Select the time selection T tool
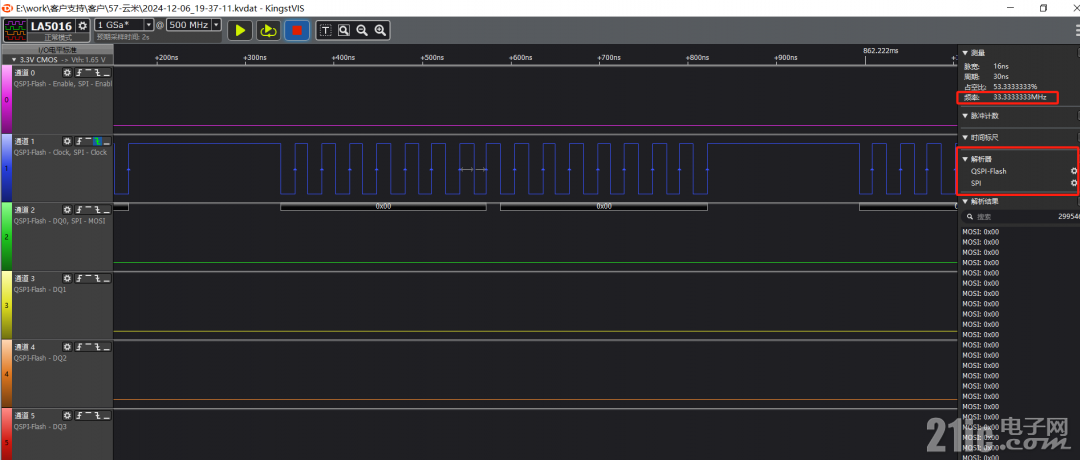Image resolution: width=1080 pixels, height=460 pixels. pyautogui.click(x=325, y=30)
